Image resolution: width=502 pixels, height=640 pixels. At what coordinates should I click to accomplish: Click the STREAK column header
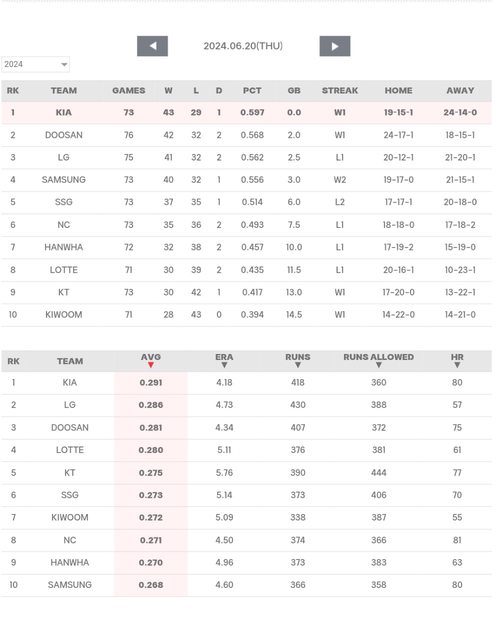coord(340,91)
